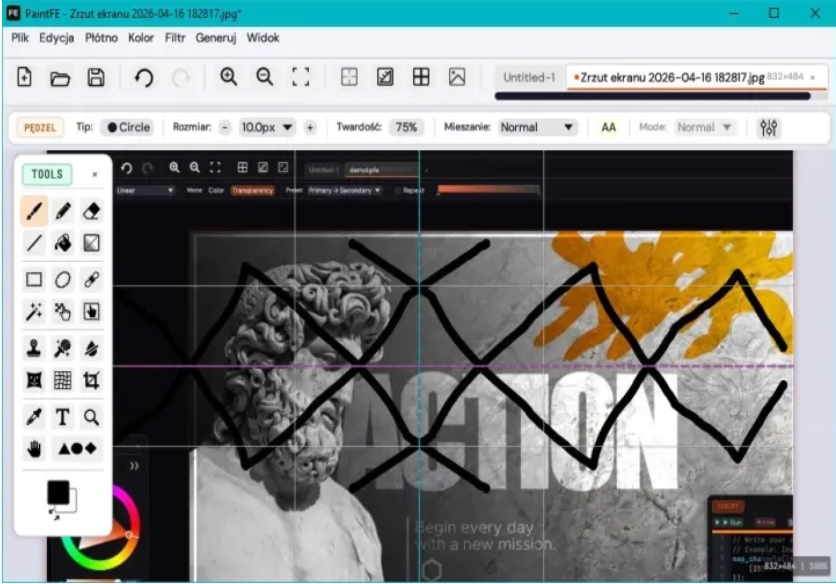
Task: Select the Mesh Warp grid tool
Action: coord(63,380)
